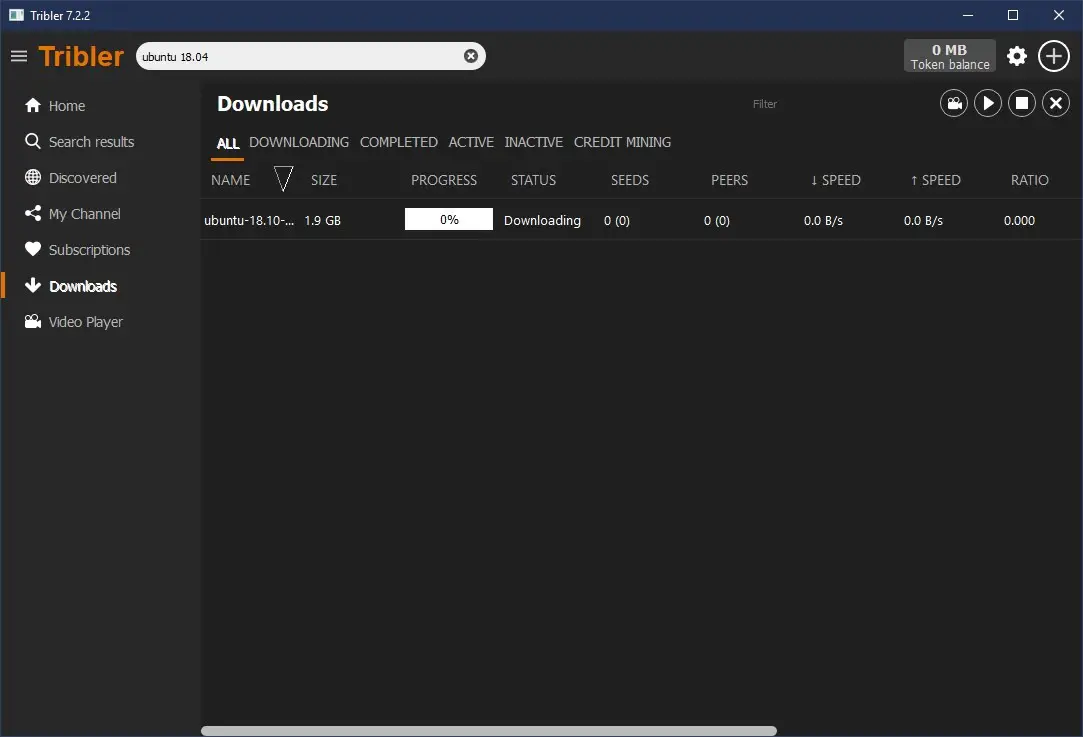Click the Tribler 7.2.2 title bar icon
This screenshot has height=737, width=1083.
(x=17, y=15)
